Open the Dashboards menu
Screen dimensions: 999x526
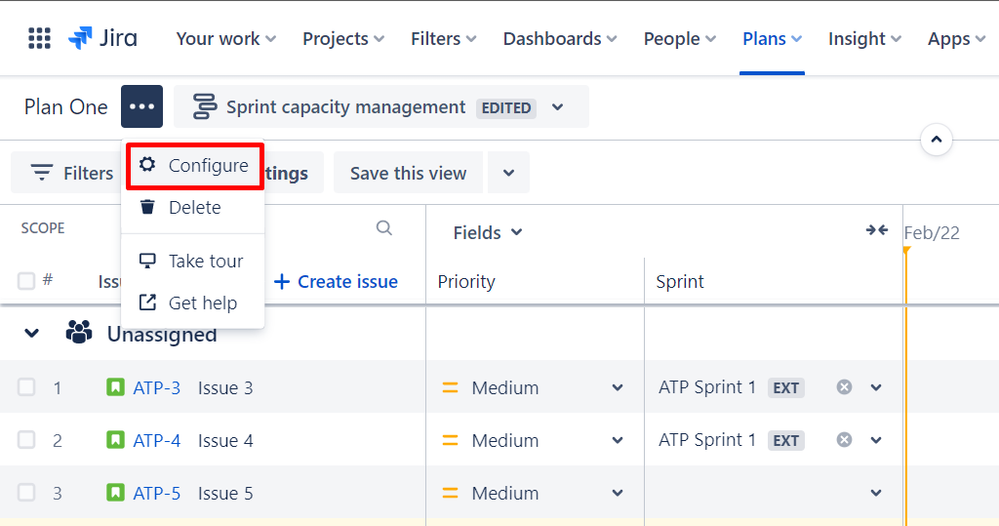(x=560, y=38)
